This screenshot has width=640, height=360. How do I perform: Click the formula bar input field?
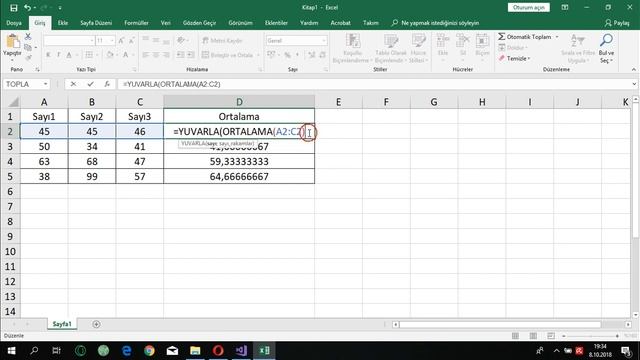pos(373,84)
